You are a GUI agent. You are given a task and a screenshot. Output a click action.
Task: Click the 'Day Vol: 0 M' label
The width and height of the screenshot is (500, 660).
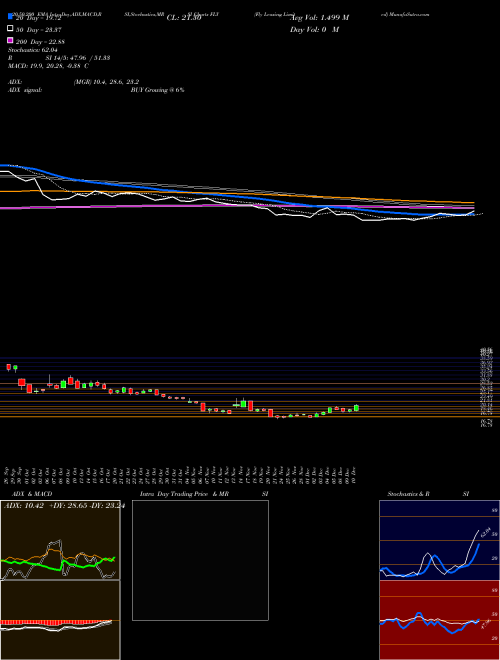(315, 29)
